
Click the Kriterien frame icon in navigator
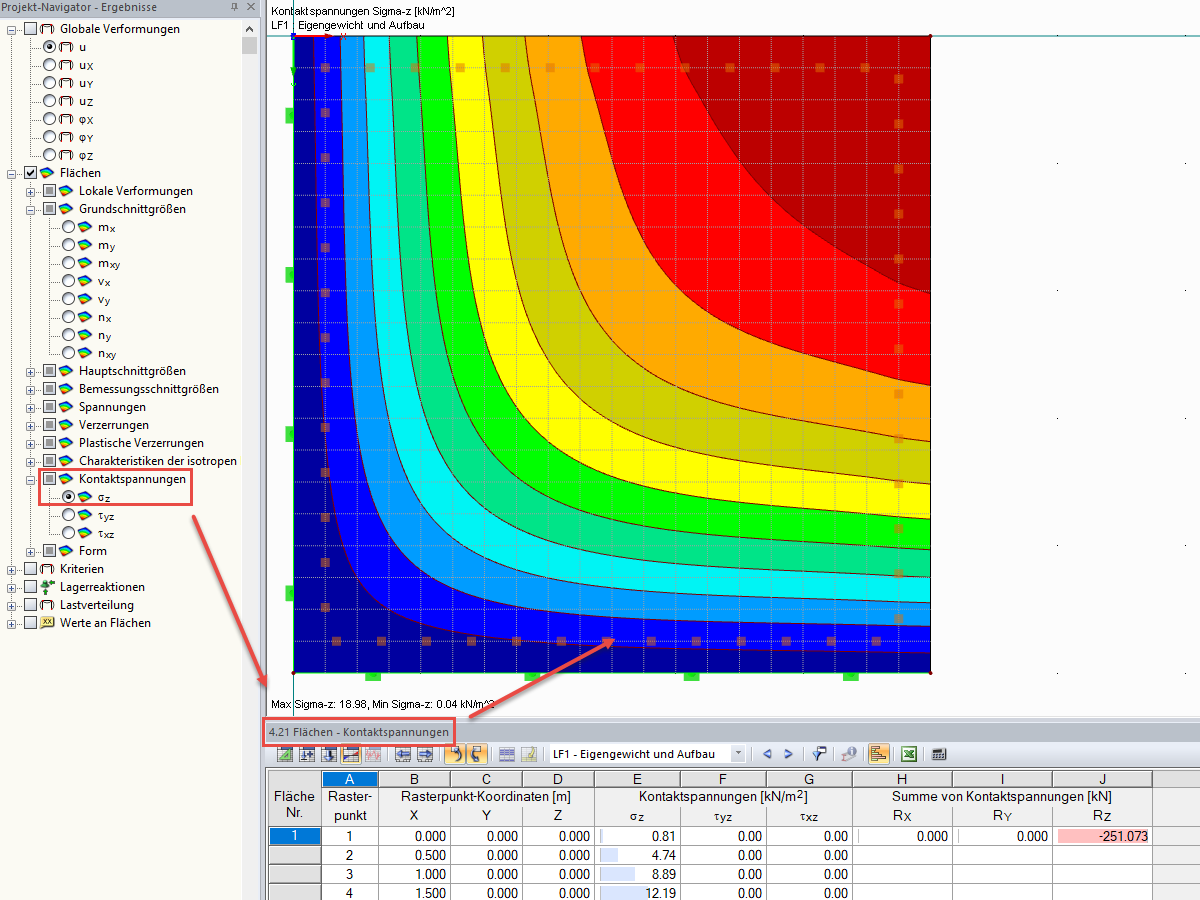(49, 569)
